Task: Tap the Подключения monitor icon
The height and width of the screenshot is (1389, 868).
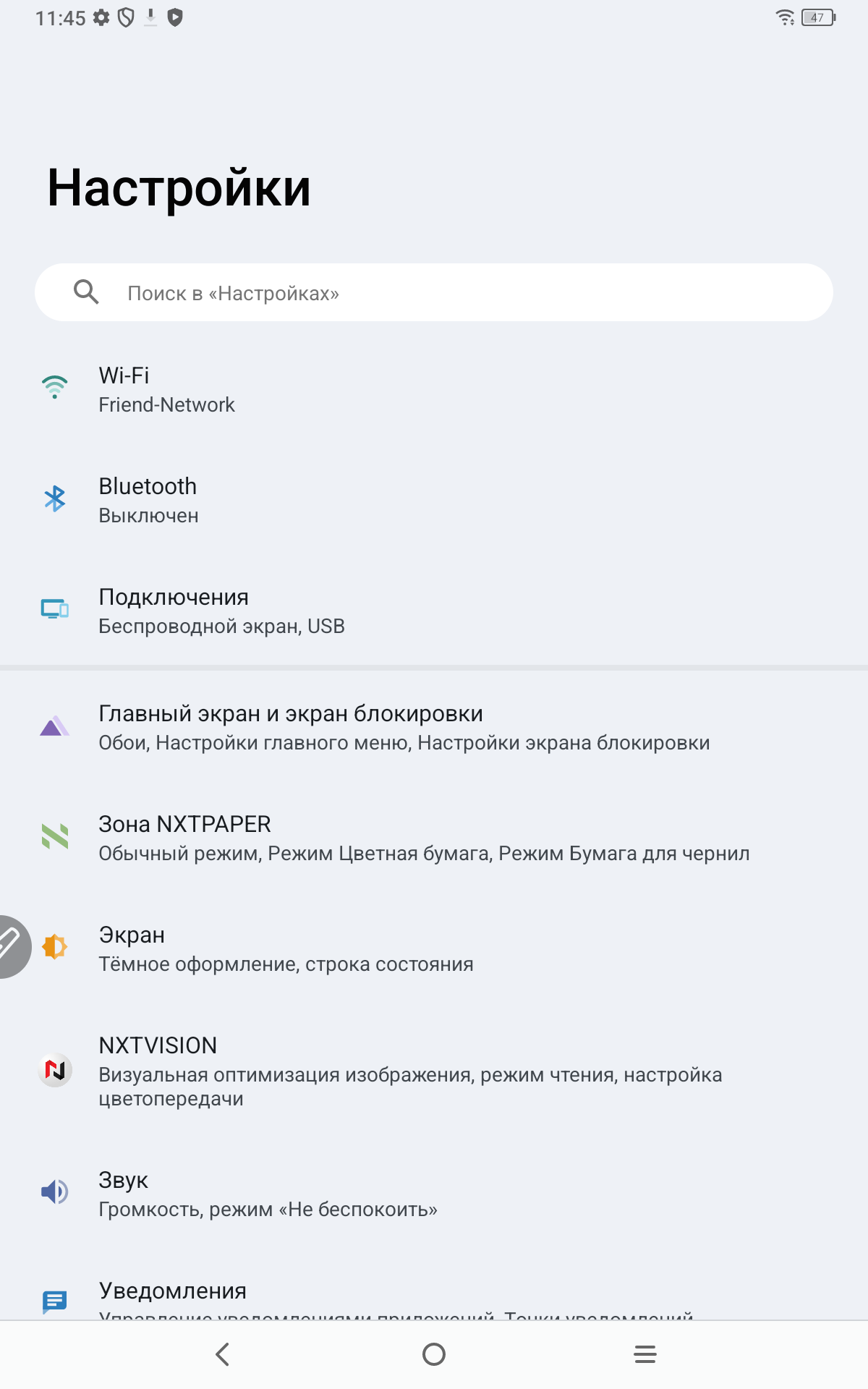Action: click(55, 609)
